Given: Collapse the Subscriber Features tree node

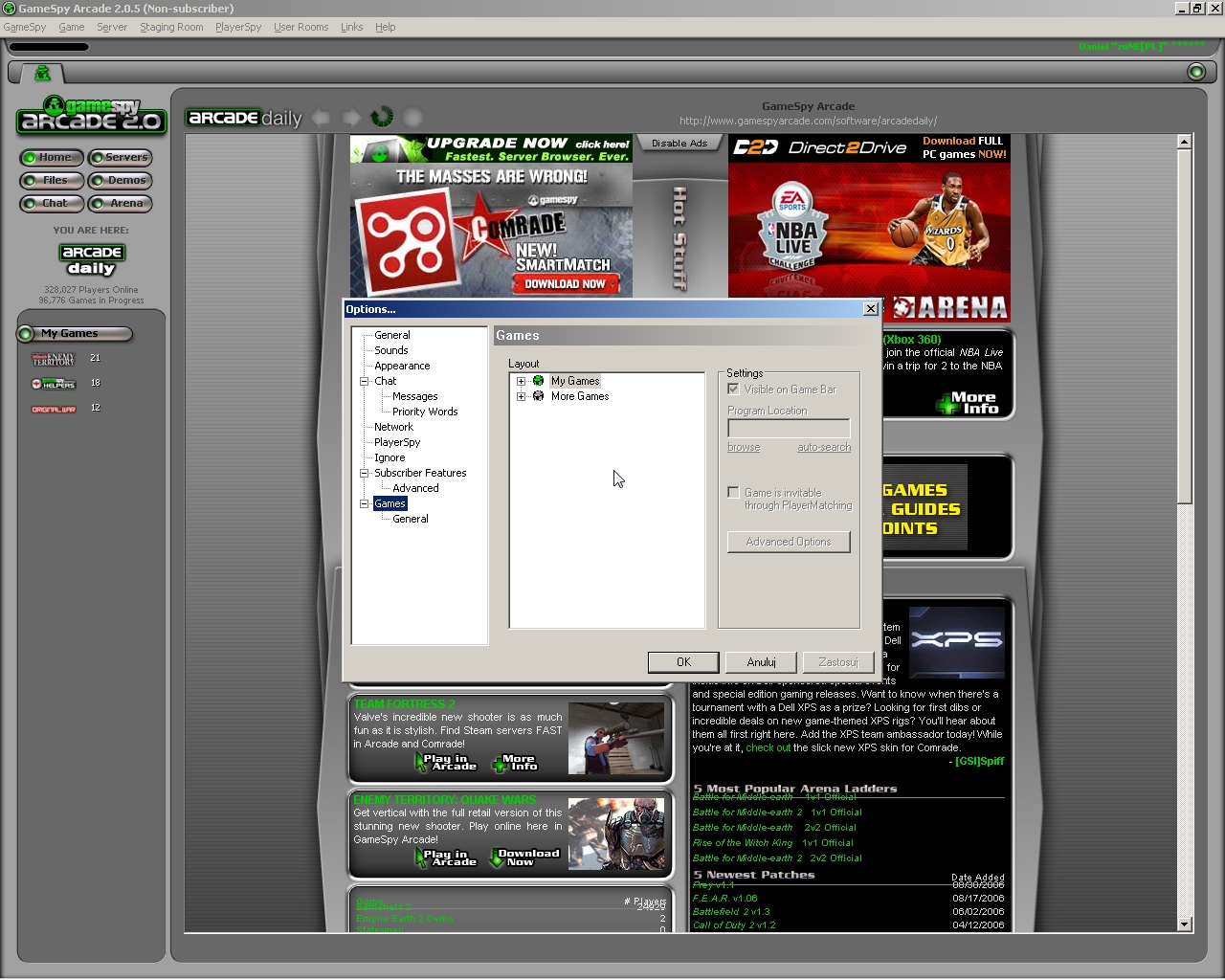Looking at the screenshot, I should [x=364, y=473].
